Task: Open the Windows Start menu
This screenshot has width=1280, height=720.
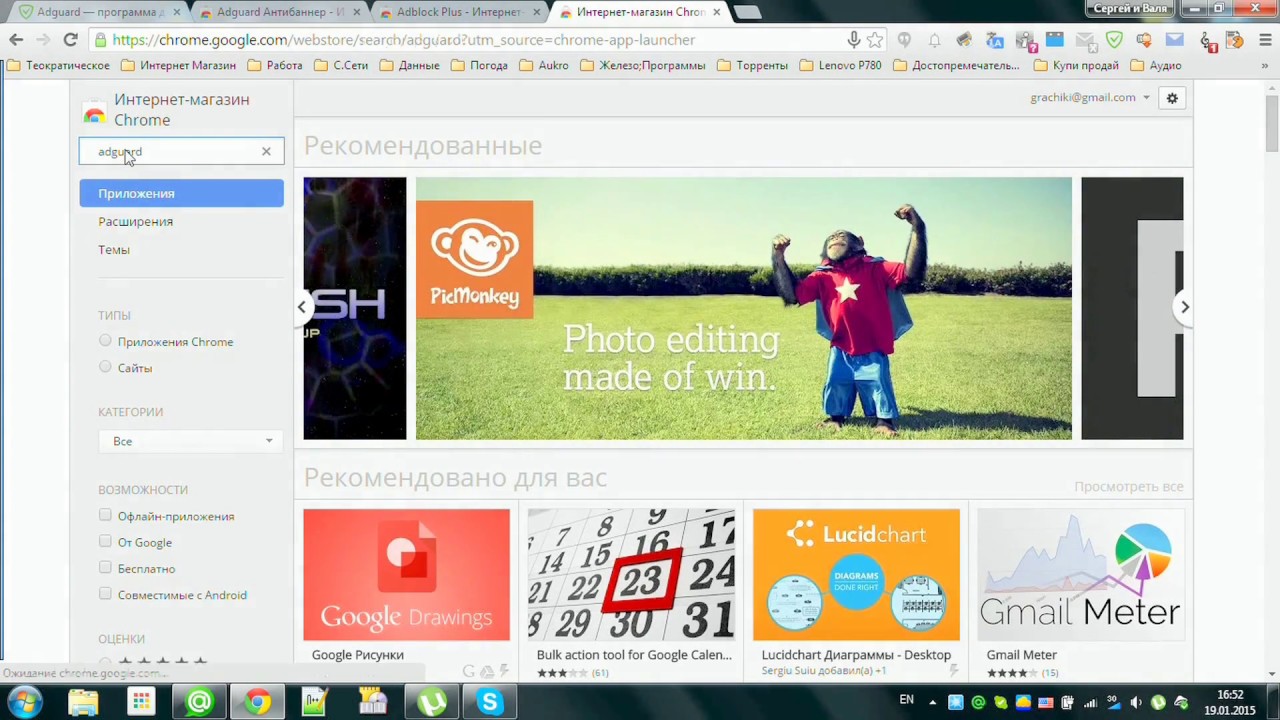Action: click(x=24, y=702)
